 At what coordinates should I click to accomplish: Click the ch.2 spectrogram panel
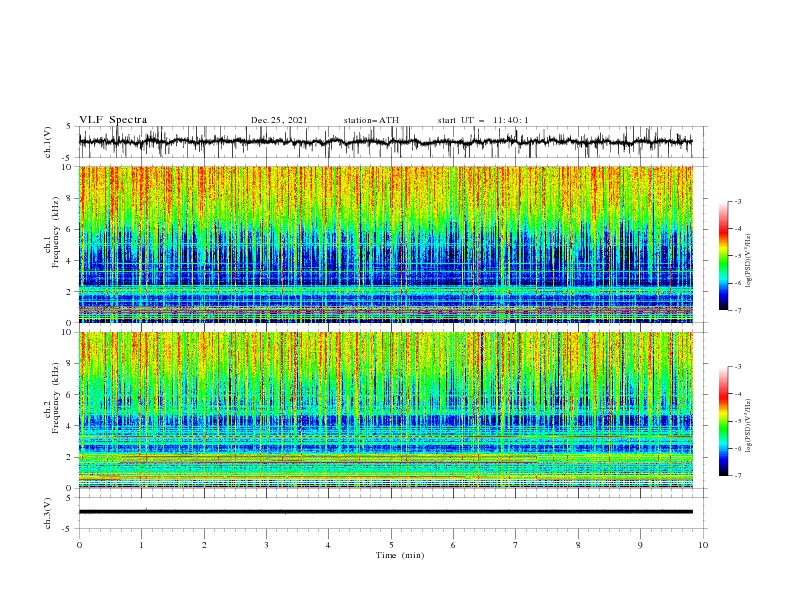386,410
